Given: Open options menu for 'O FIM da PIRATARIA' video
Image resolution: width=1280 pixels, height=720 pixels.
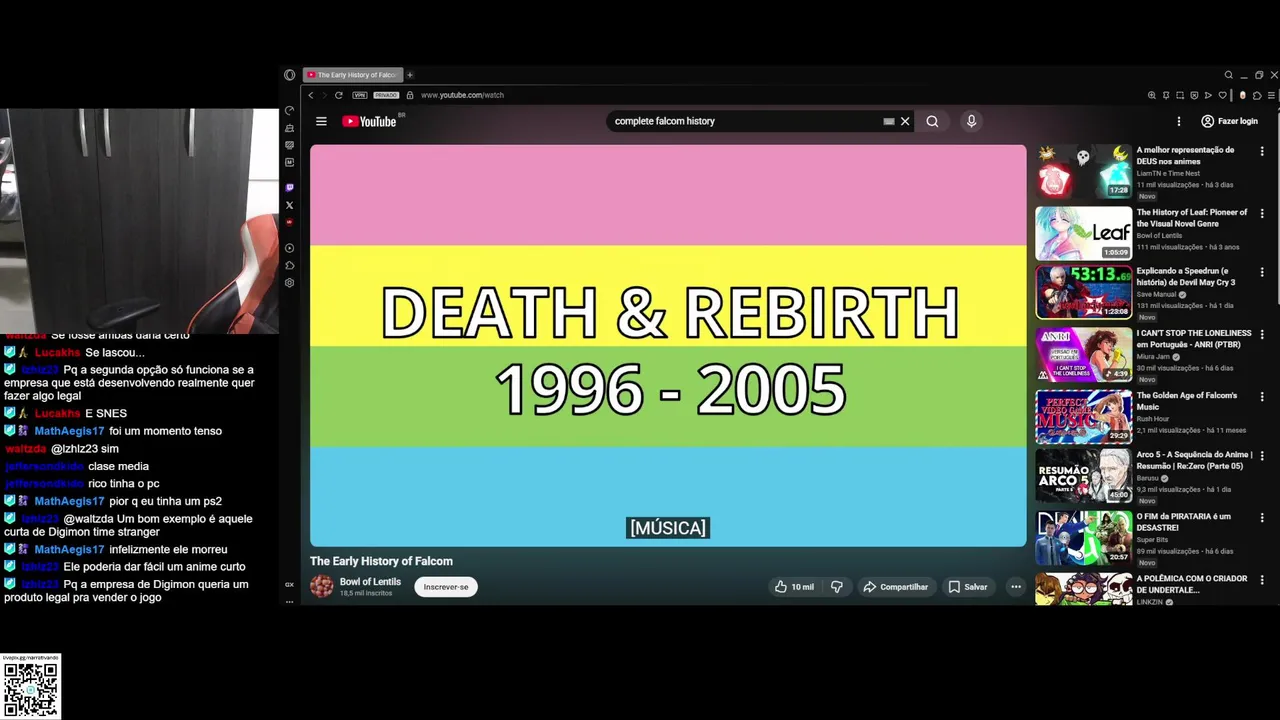Looking at the screenshot, I should tap(1262, 517).
